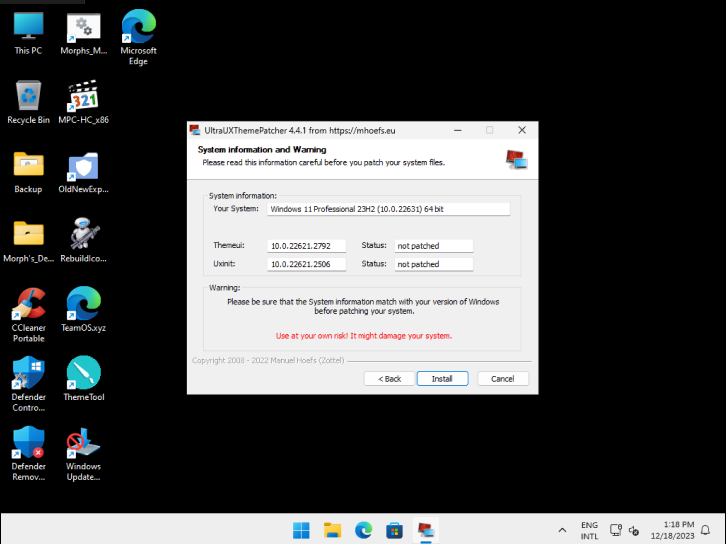The image size is (726, 544).
Task: Click the Themeui version field
Action: (x=307, y=246)
